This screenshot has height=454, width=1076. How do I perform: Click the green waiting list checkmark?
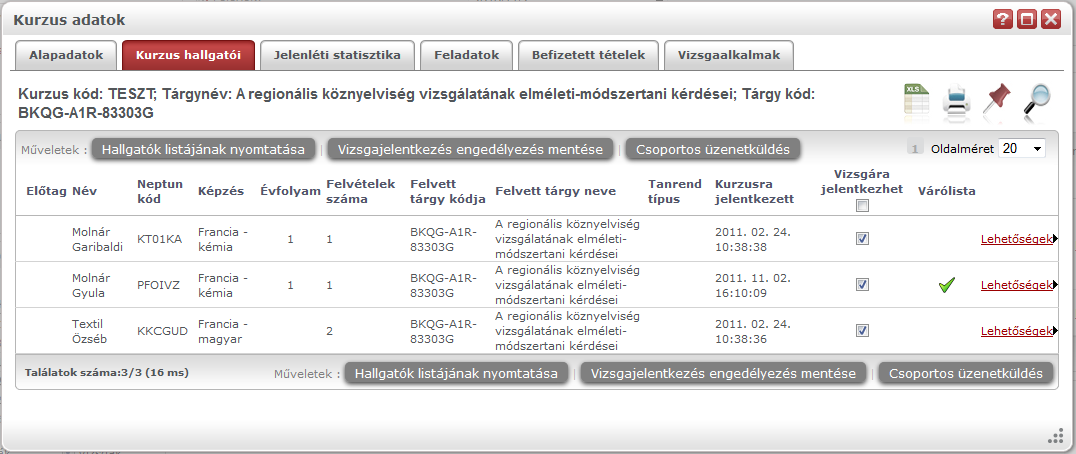[947, 285]
